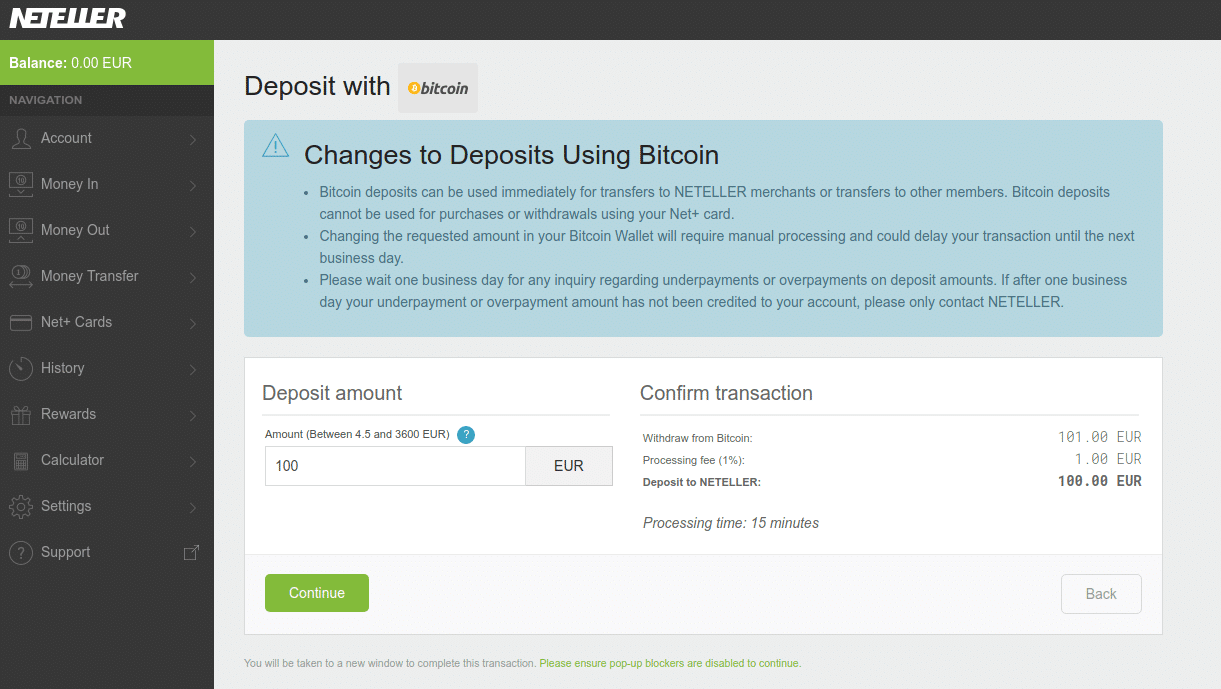Expand the History submenu arrow
This screenshot has height=689, width=1221.
click(x=193, y=369)
